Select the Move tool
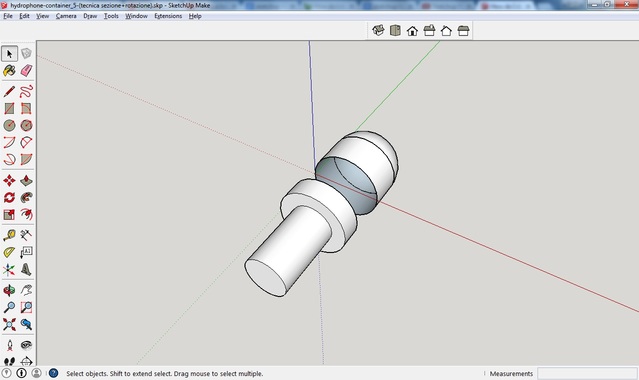 pos(9,180)
